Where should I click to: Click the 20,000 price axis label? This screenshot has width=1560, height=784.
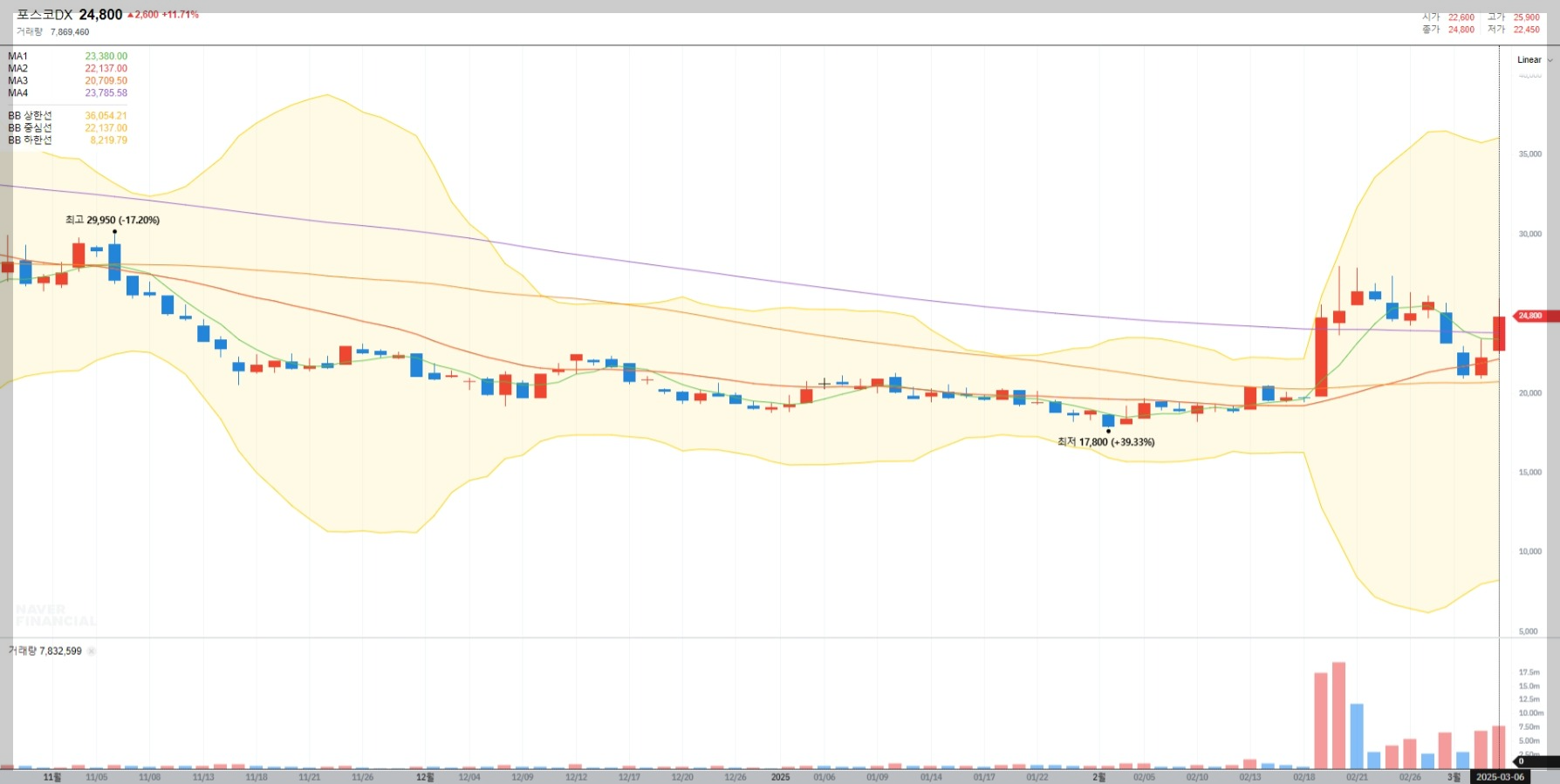(x=1529, y=393)
